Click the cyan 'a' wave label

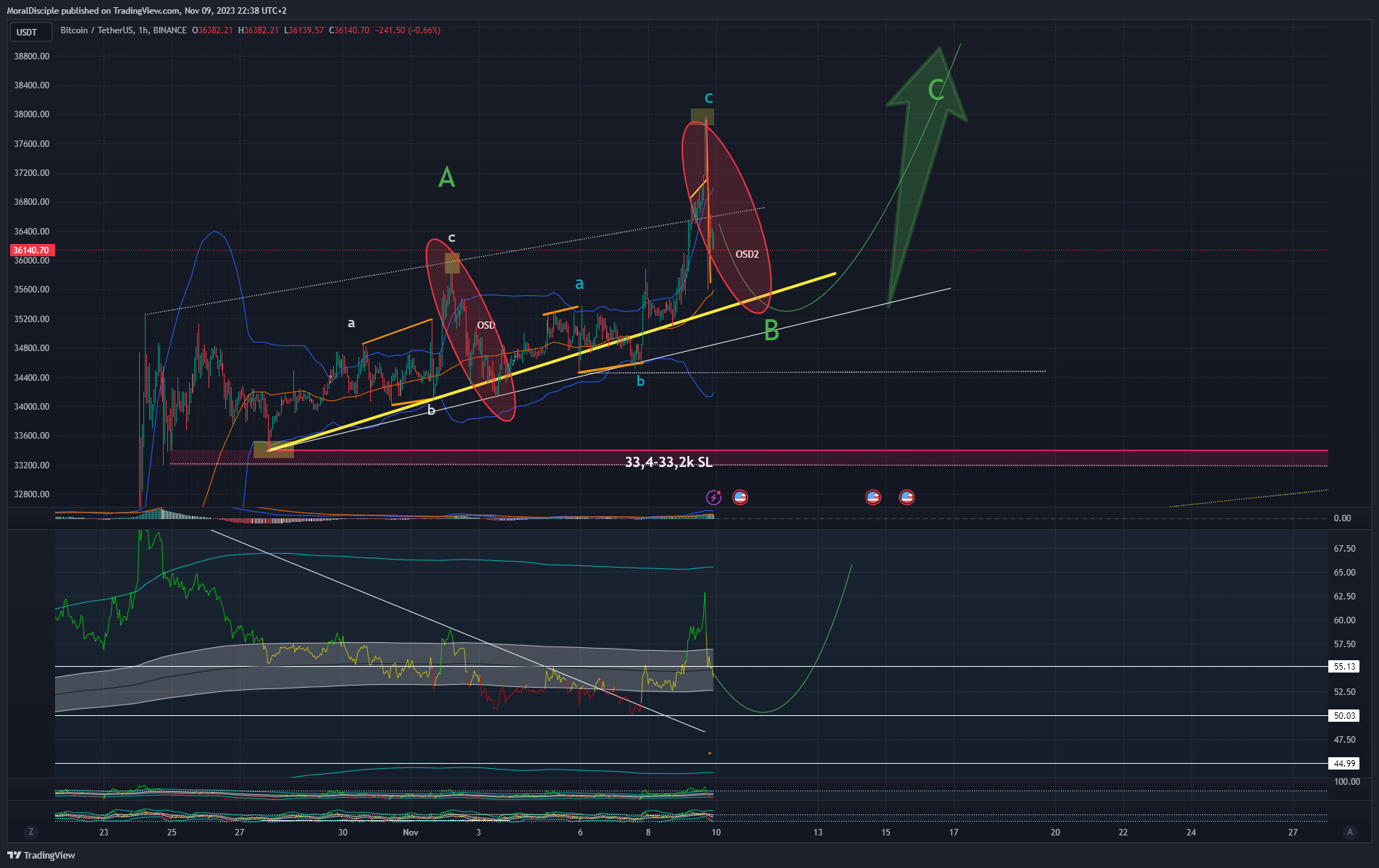point(579,284)
